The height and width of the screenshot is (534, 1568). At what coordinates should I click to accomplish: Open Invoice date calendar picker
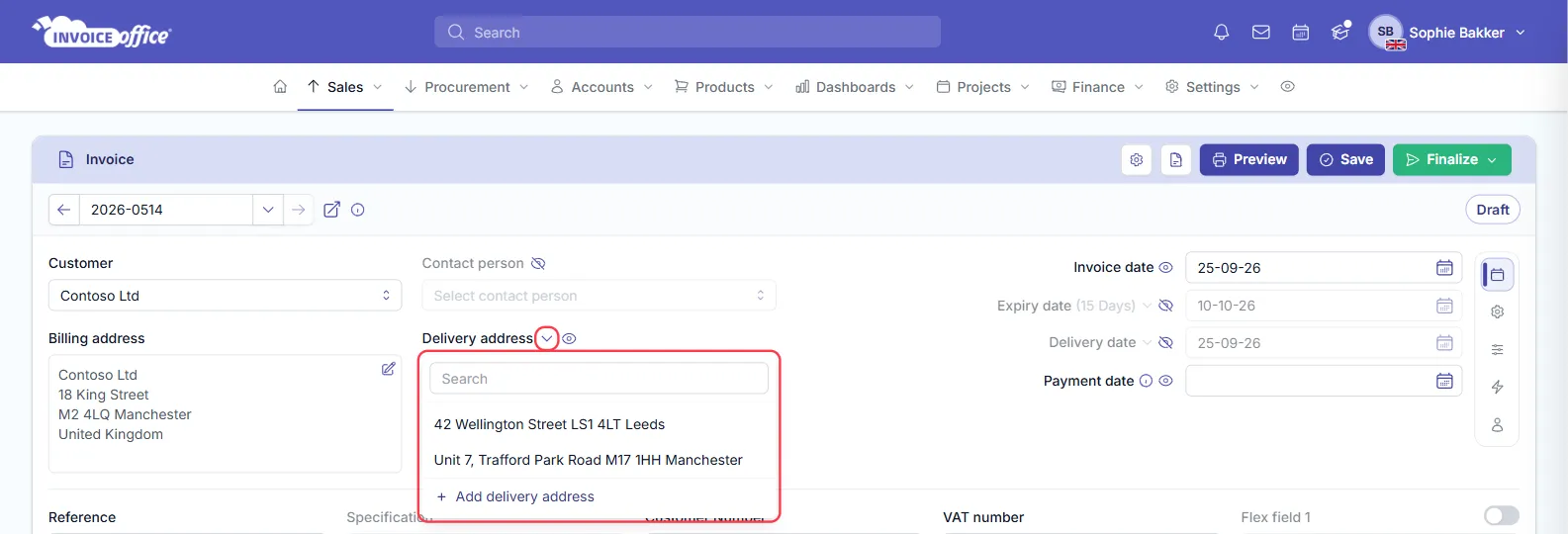click(1444, 268)
